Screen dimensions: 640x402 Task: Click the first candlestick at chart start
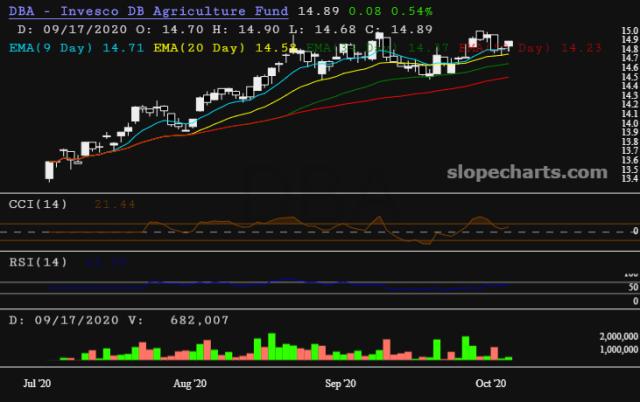[x=49, y=170]
